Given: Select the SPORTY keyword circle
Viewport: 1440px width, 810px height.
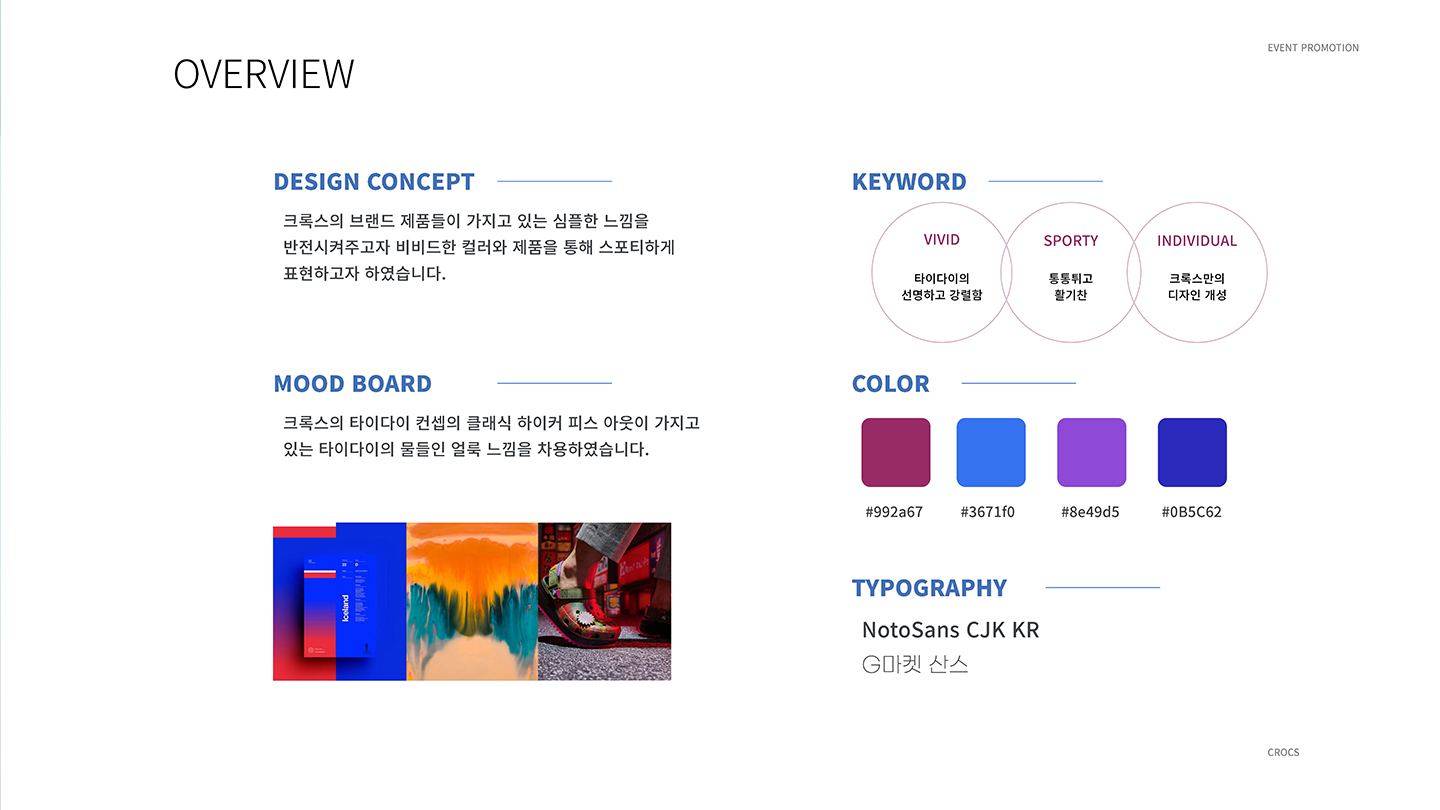Looking at the screenshot, I should coord(1070,270).
